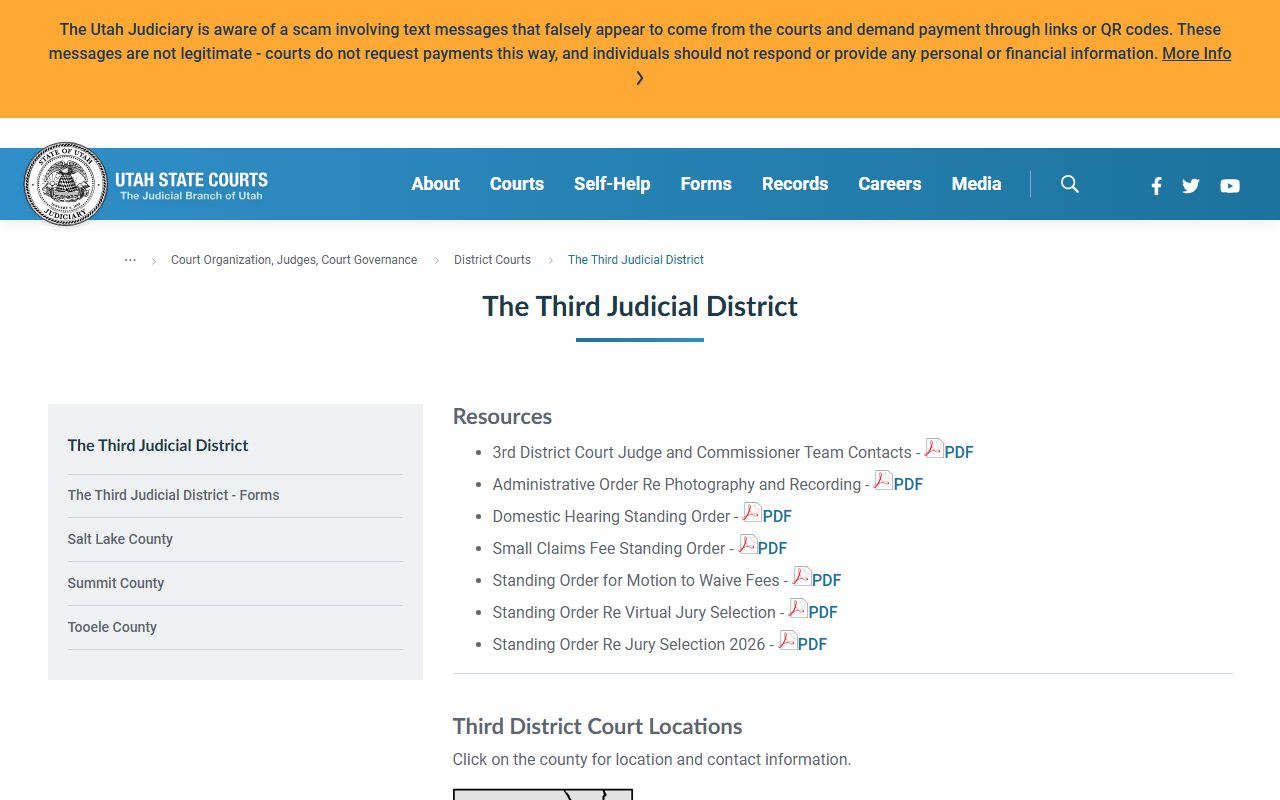Expand the breadcrumb ellipsis
Image resolution: width=1280 pixels, height=800 pixels.
(130, 260)
